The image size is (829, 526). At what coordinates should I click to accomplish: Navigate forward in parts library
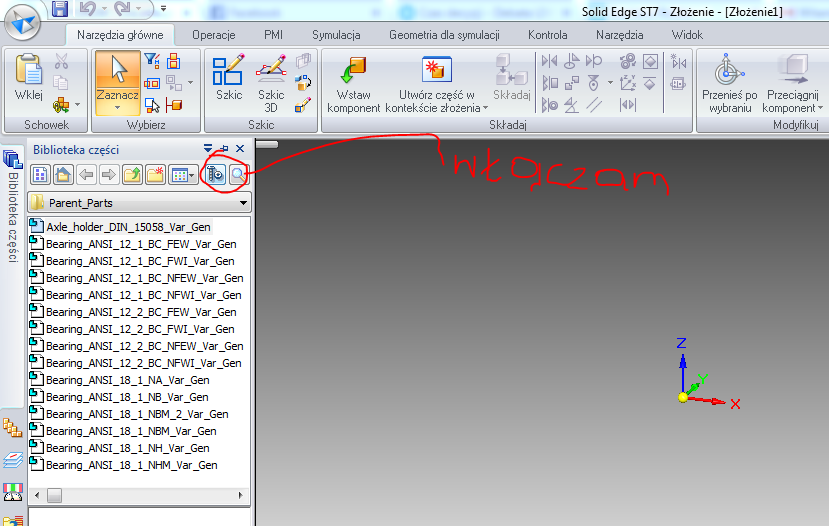(x=109, y=175)
